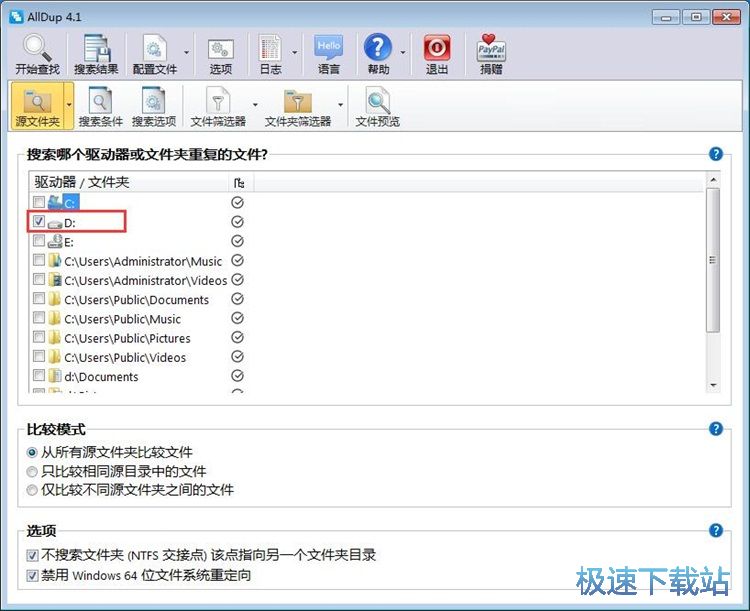
Task: Switch to the 搜索选项 tab
Action: 154,107
